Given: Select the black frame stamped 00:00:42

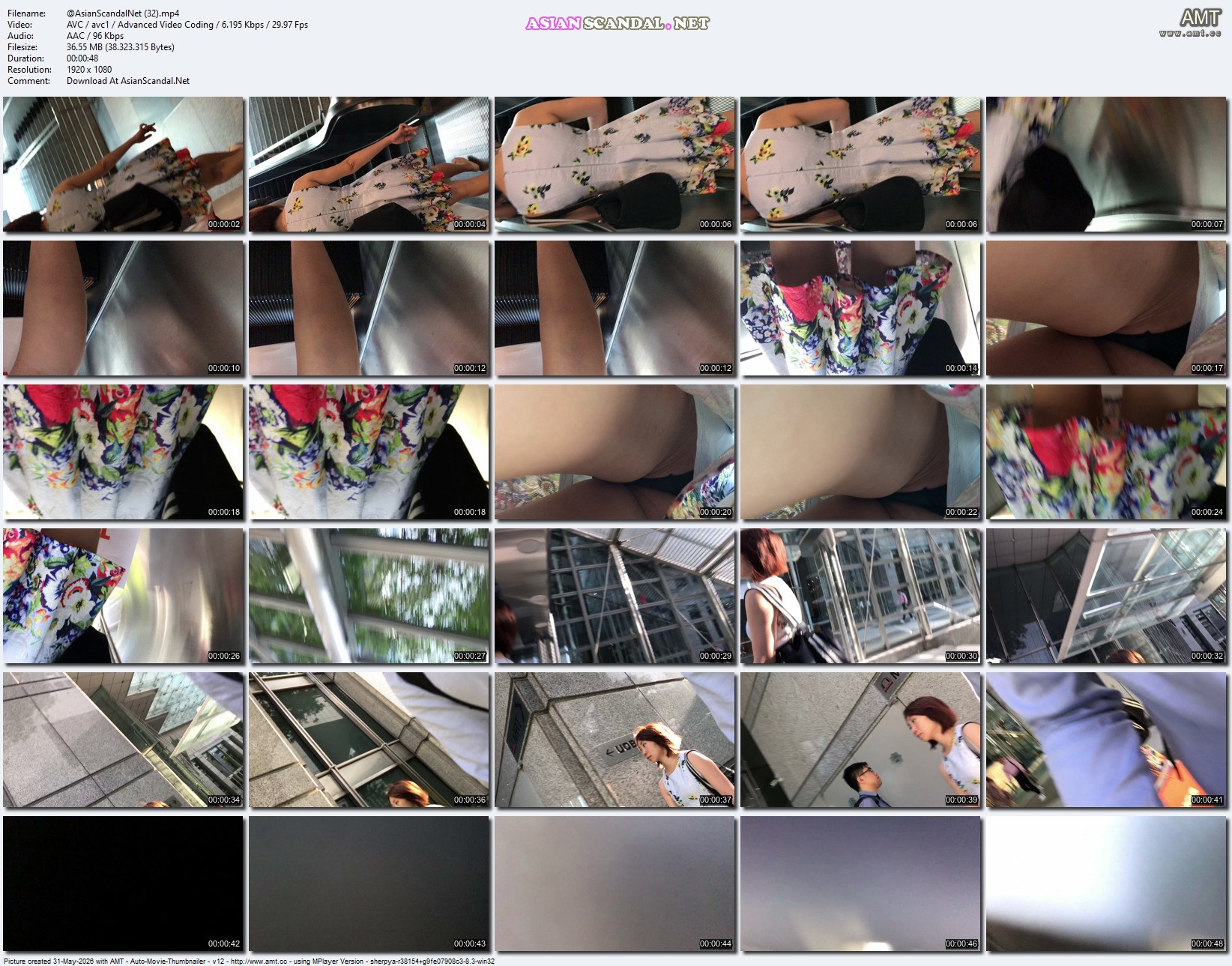Looking at the screenshot, I should pyautogui.click(x=123, y=884).
